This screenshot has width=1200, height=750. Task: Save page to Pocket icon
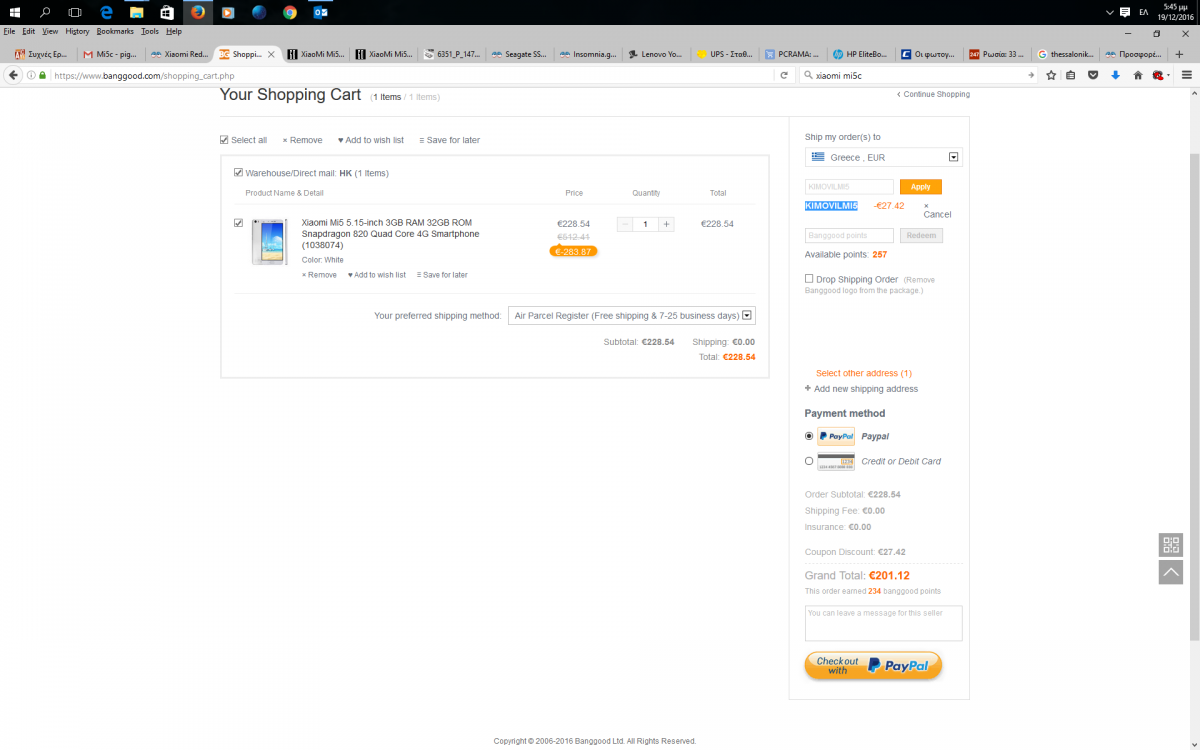point(1093,75)
